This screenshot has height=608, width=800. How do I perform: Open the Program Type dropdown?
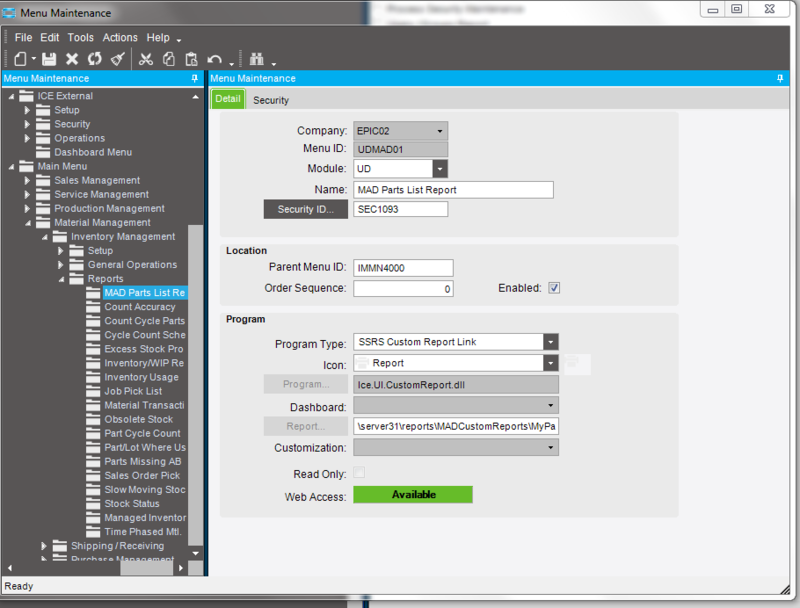pos(549,343)
